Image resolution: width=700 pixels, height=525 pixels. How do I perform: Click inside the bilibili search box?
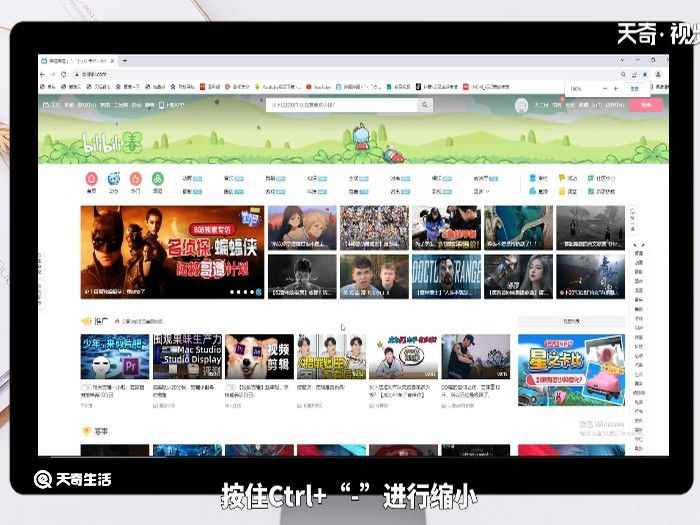pos(342,105)
